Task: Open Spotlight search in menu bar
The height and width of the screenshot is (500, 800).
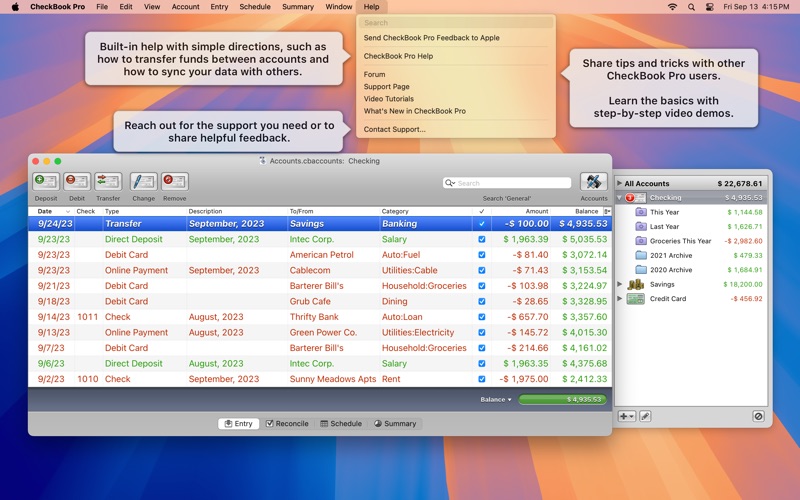Action: click(691, 7)
